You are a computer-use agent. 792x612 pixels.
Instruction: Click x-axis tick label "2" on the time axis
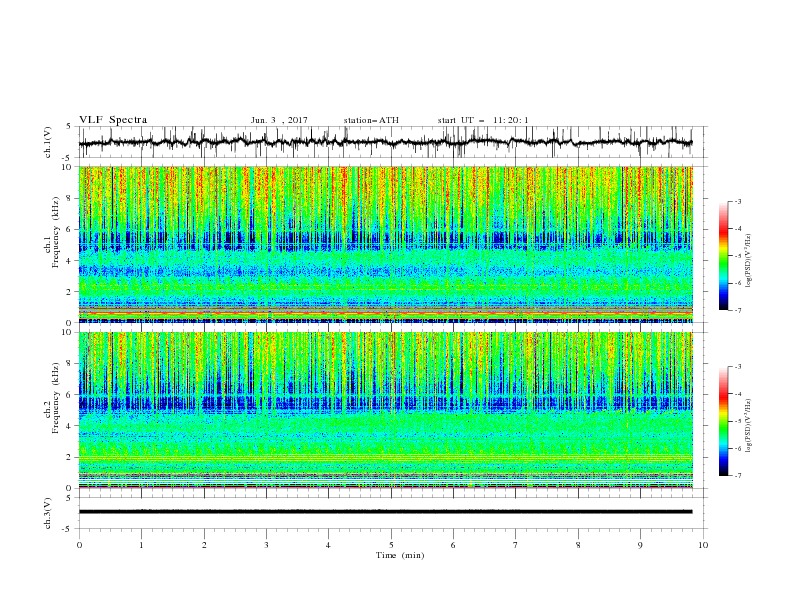(x=204, y=545)
